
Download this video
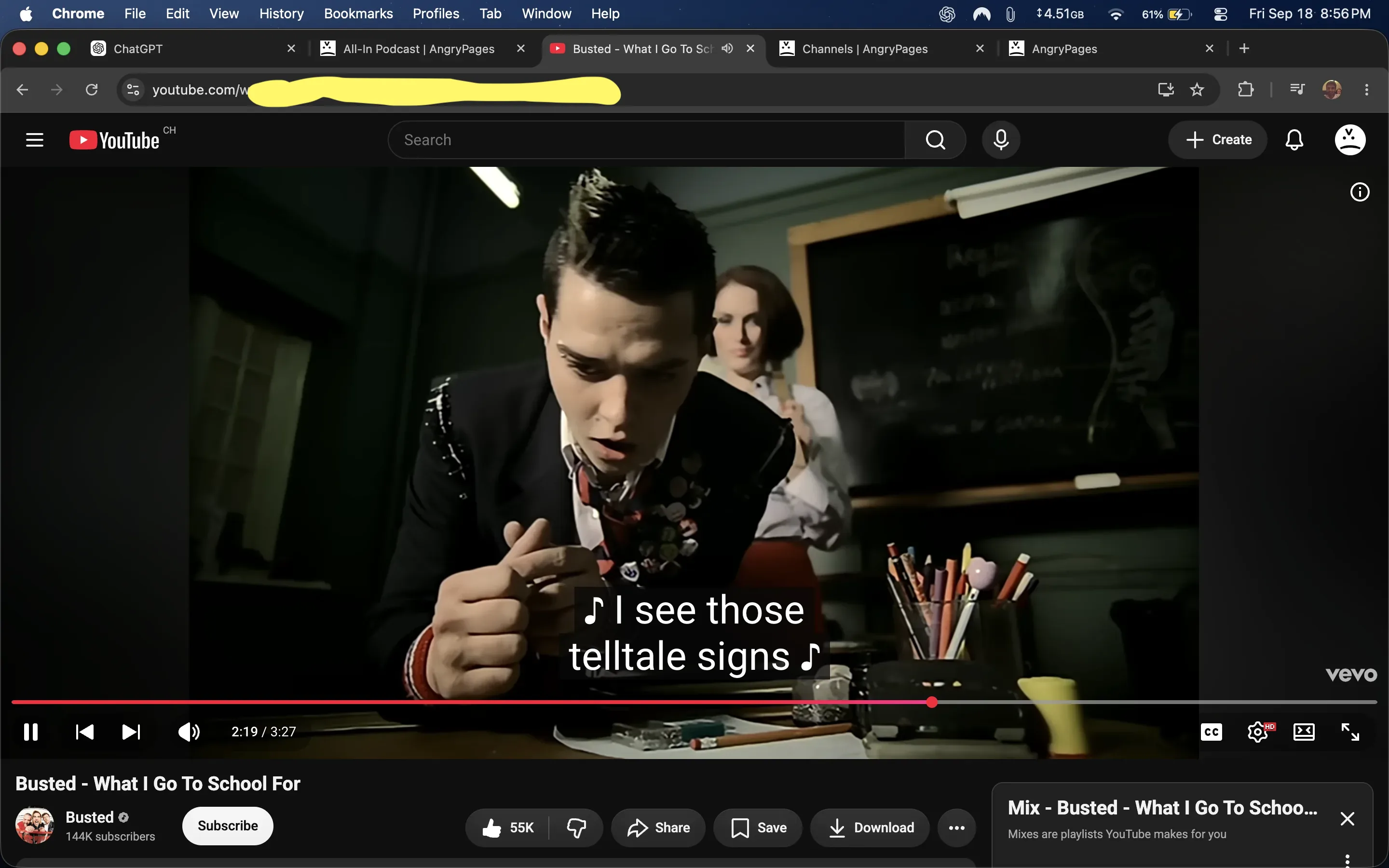point(870,827)
